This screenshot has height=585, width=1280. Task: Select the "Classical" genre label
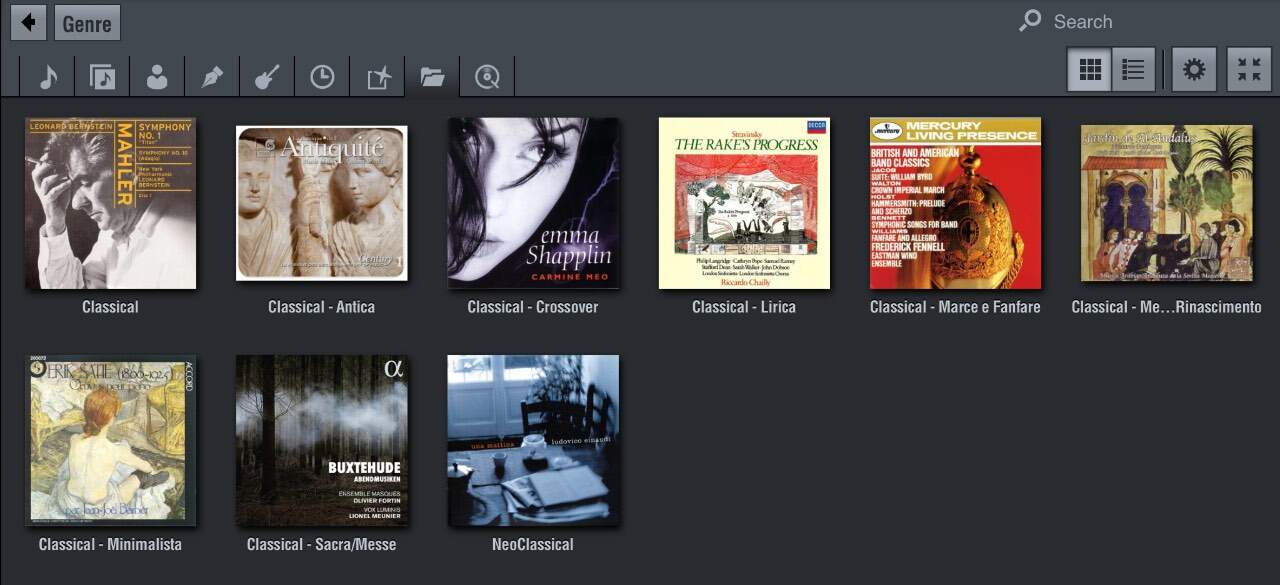(111, 307)
